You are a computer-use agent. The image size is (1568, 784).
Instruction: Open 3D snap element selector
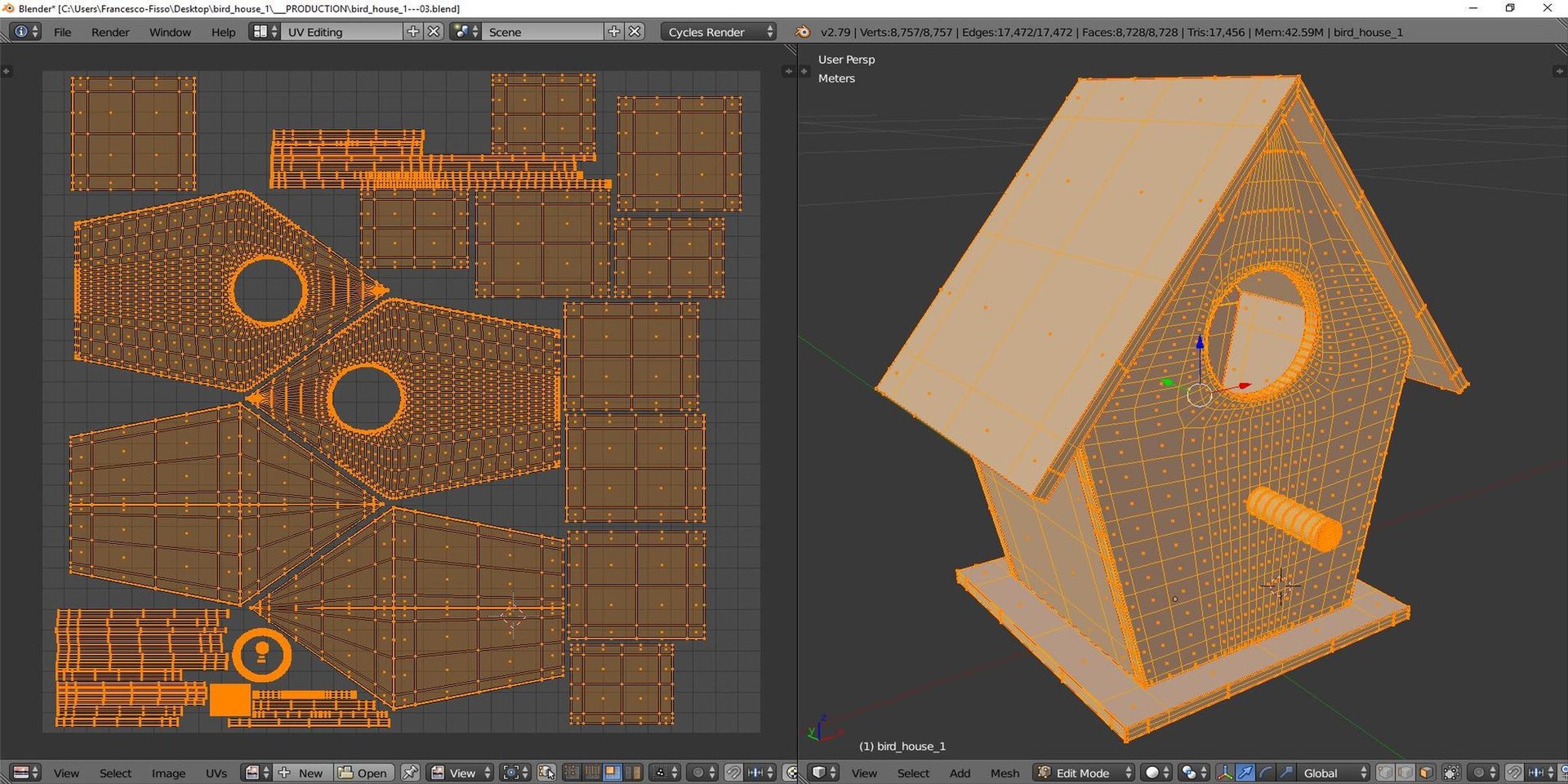pos(1541,773)
